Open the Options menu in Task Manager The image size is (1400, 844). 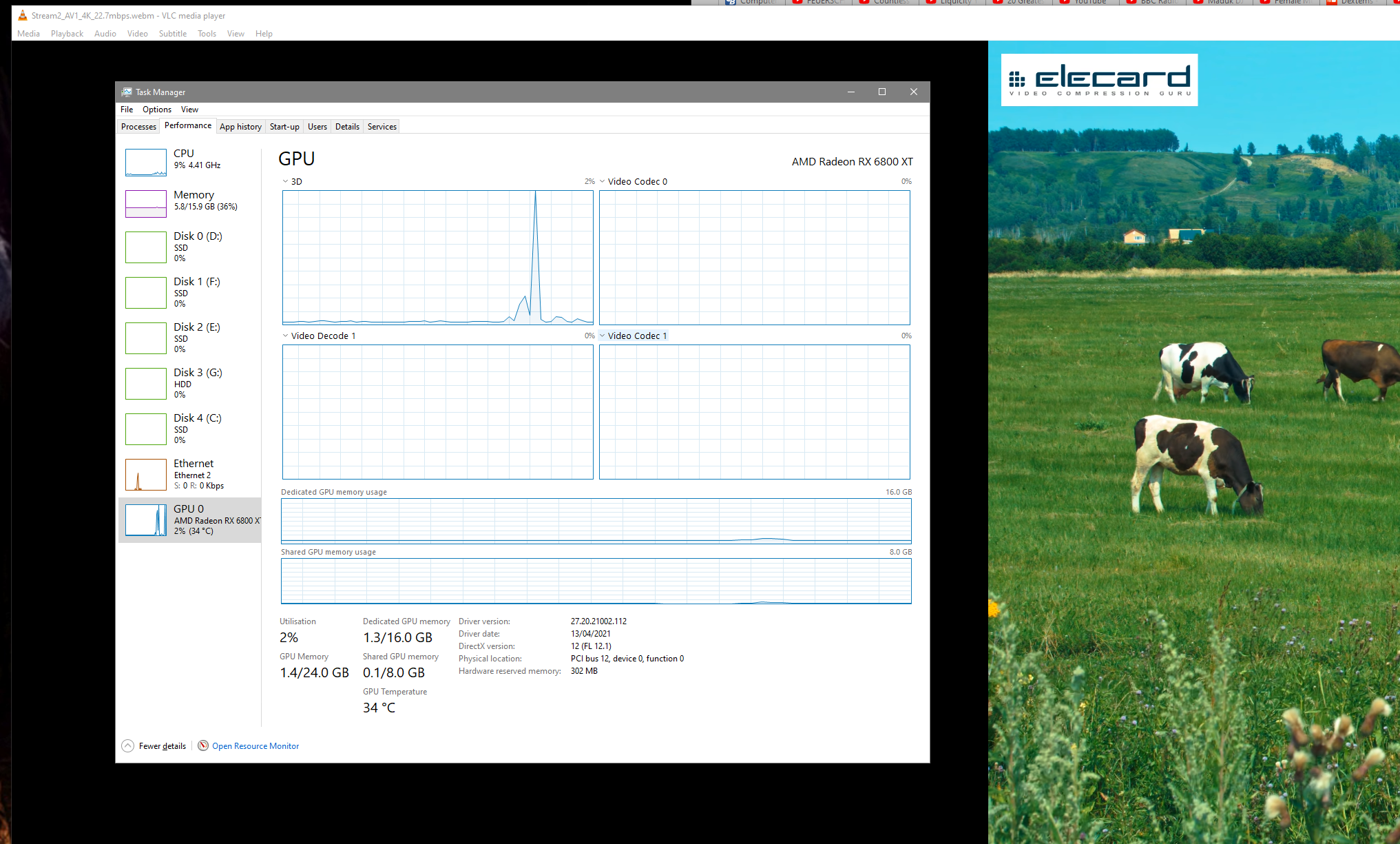(x=157, y=110)
